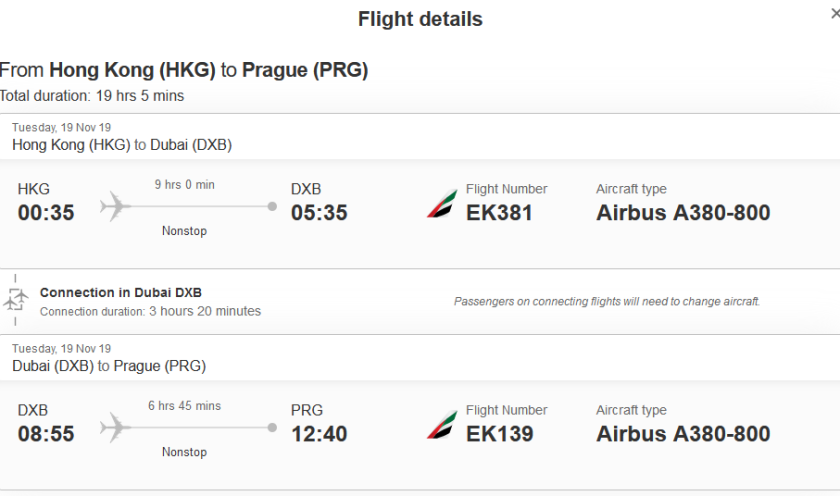Click the Dubai (DXB) to Prague (PRG) heading
The height and width of the screenshot is (496, 840).
click(109, 366)
